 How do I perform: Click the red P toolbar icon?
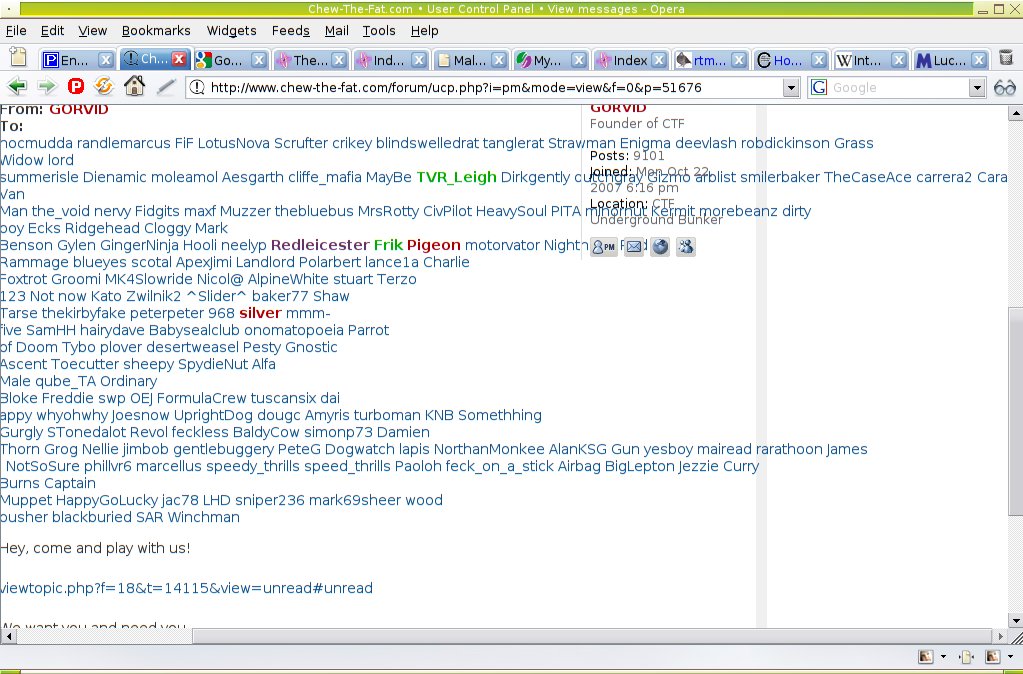pos(75,87)
